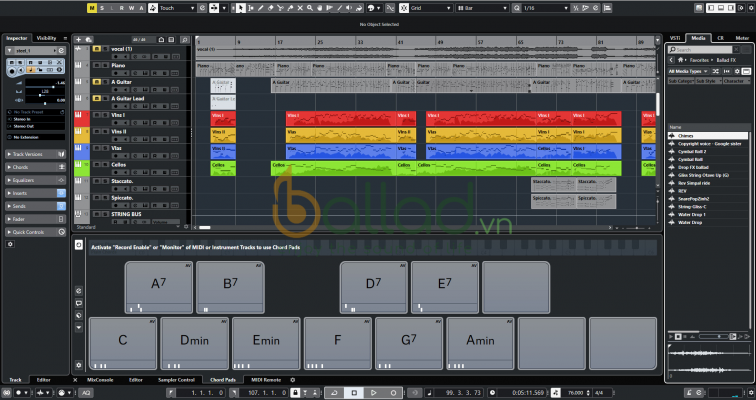The image size is (756, 400).
Task: Adjust the Media preview level slider
Action: point(713,336)
